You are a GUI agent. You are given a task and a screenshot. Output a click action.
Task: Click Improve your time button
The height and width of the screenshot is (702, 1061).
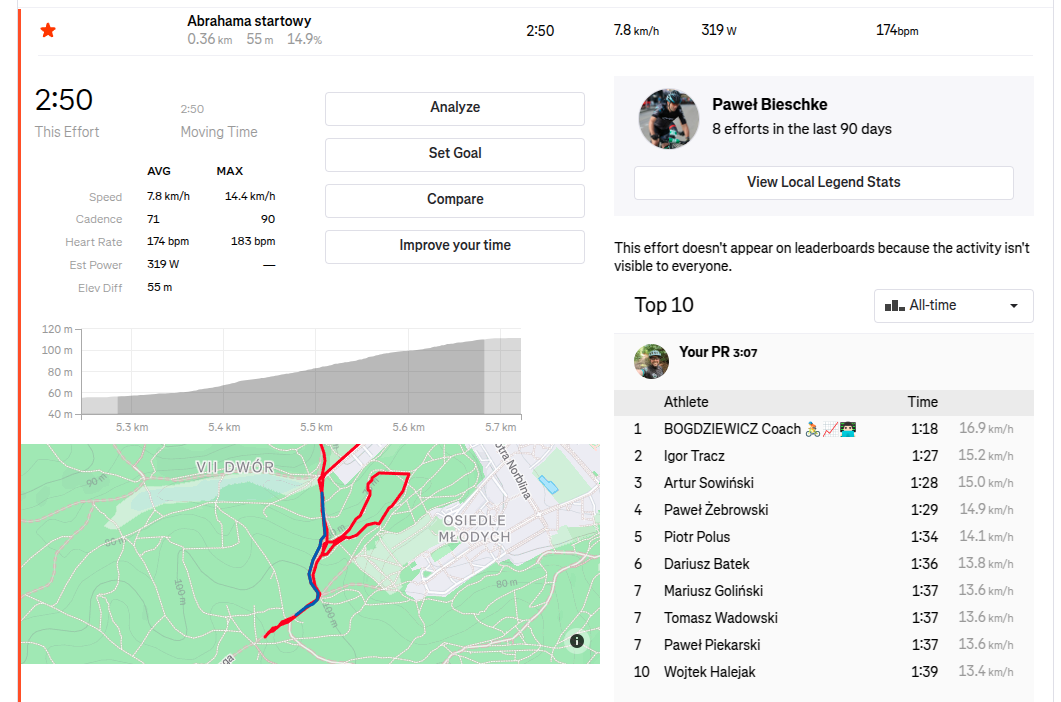454,246
